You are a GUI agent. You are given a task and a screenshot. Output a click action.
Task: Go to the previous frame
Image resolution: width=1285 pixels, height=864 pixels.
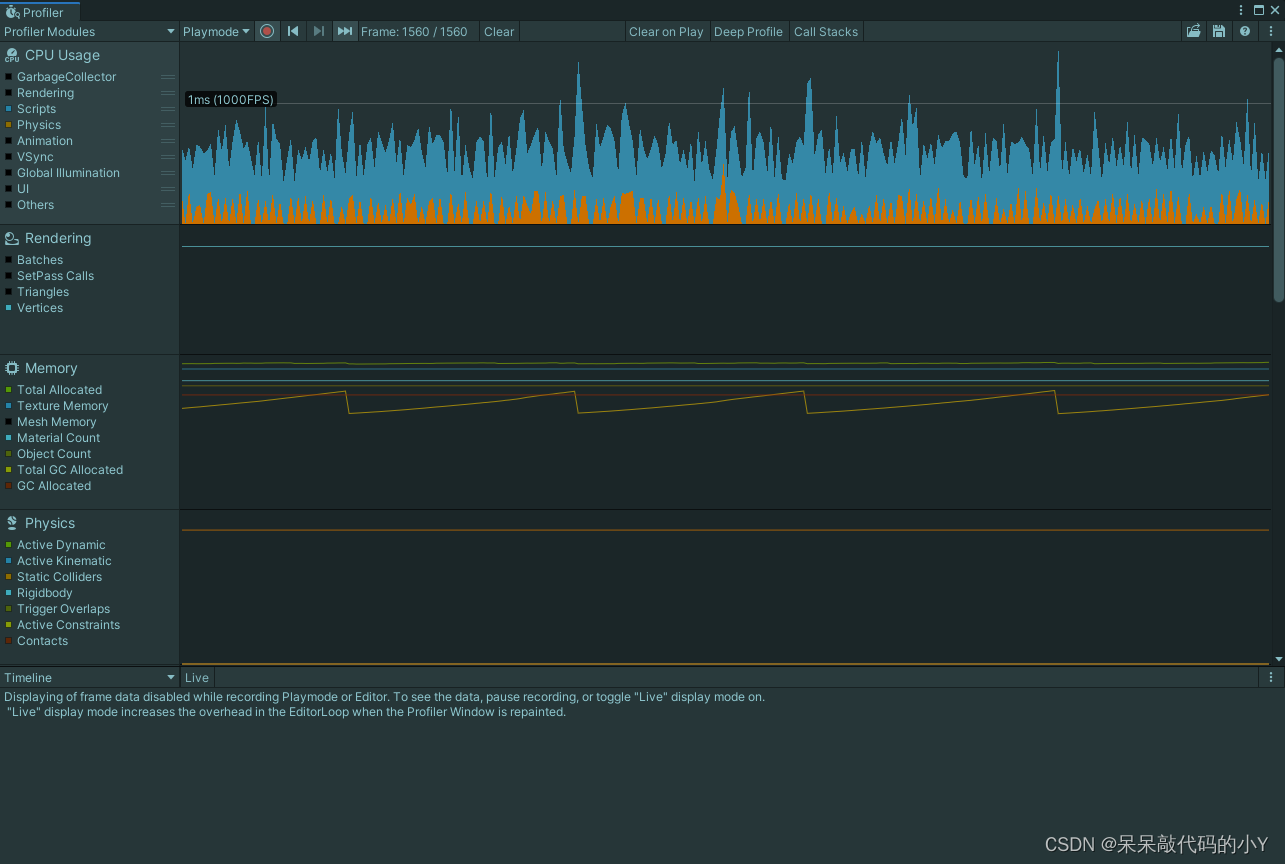pyautogui.click(x=293, y=31)
